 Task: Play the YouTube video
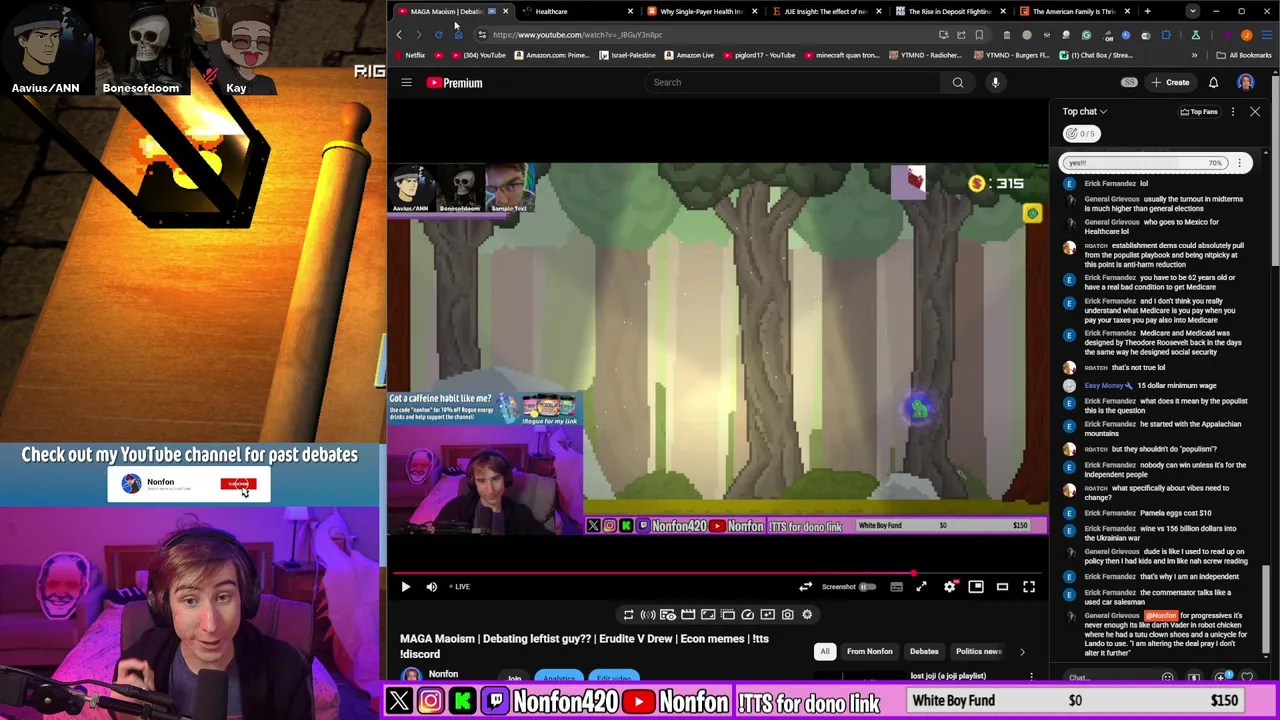[405, 587]
